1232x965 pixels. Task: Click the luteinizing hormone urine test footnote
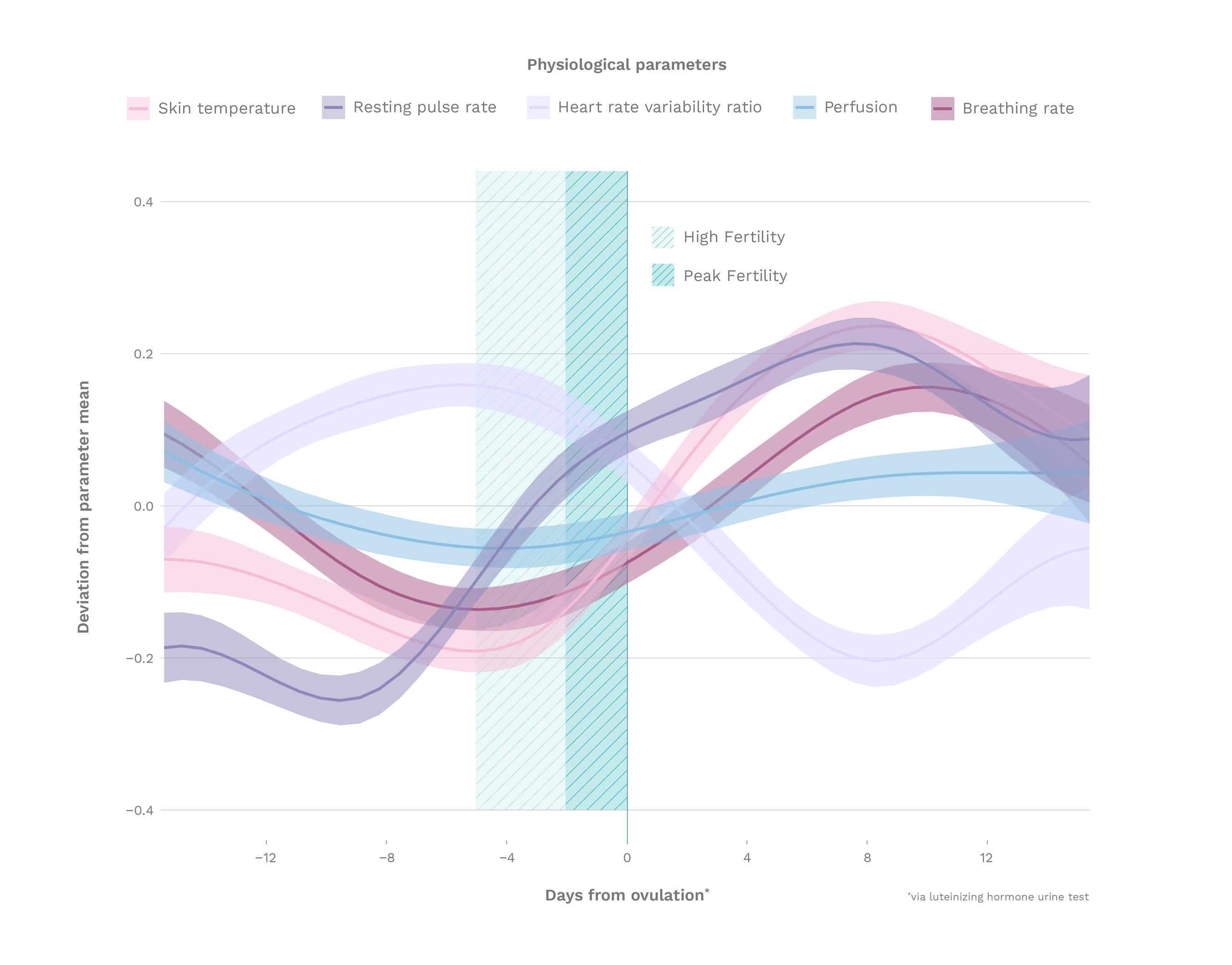(x=997, y=897)
